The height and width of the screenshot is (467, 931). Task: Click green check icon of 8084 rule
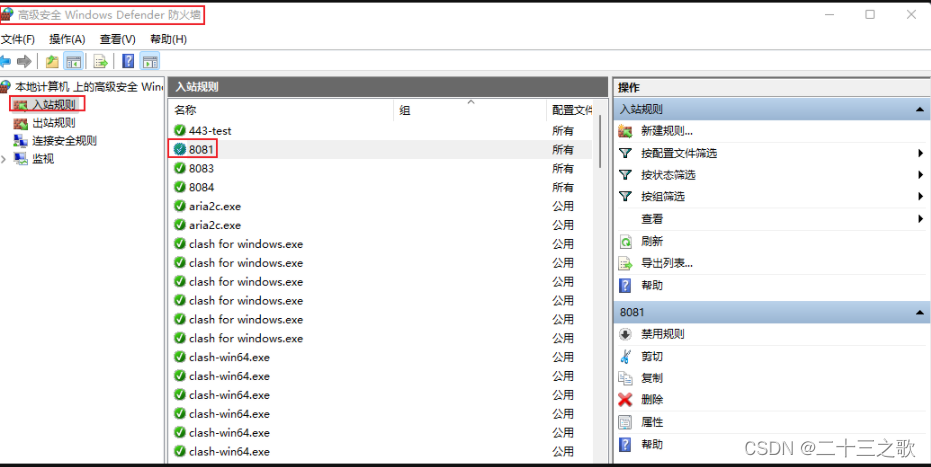tap(180, 187)
